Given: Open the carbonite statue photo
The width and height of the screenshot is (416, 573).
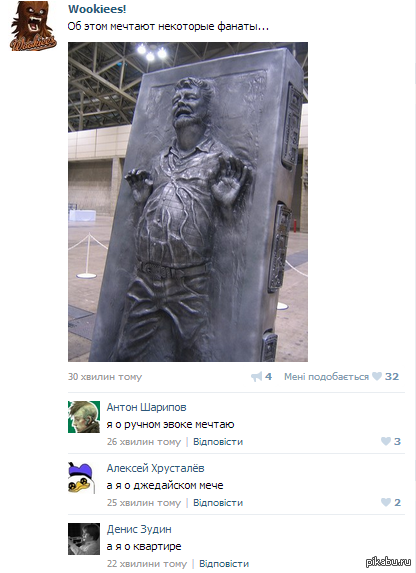Looking at the screenshot, I should pyautogui.click(x=188, y=202).
